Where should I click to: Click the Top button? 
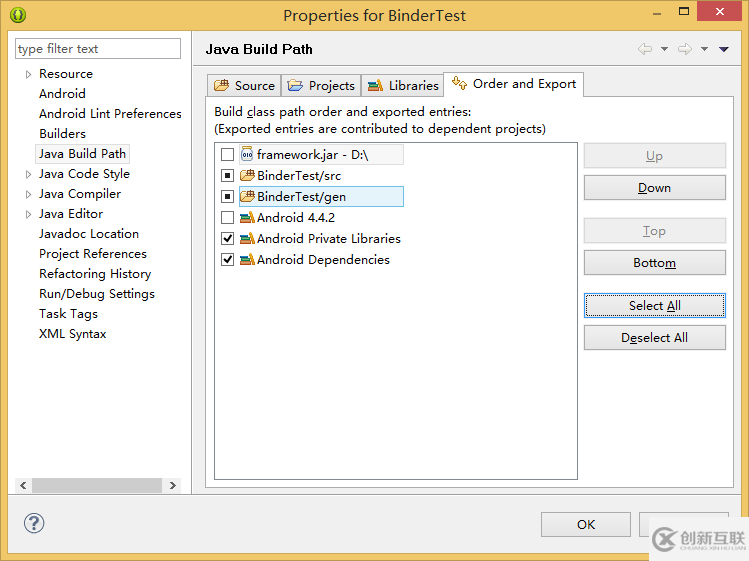pos(654,231)
